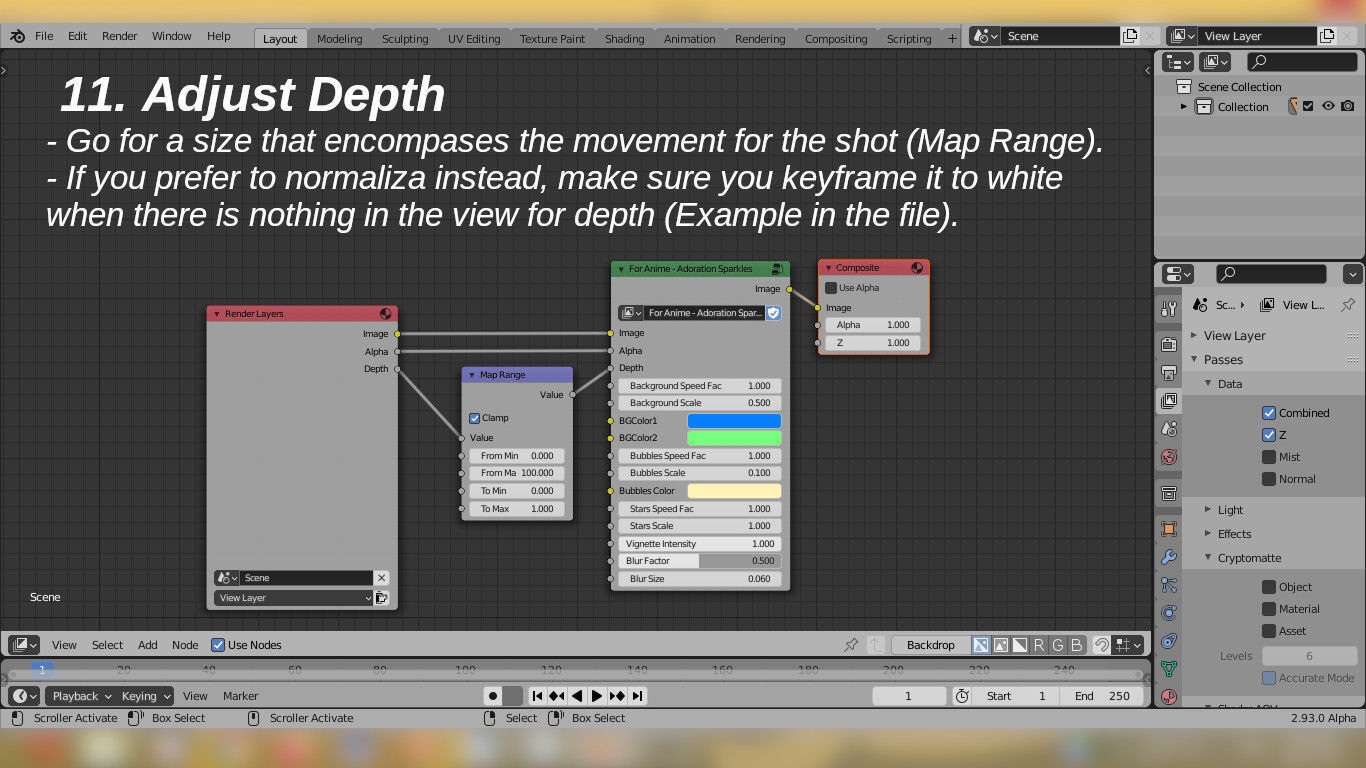
Task: Toggle snapping magnet icon in node editor
Action: (1101, 645)
